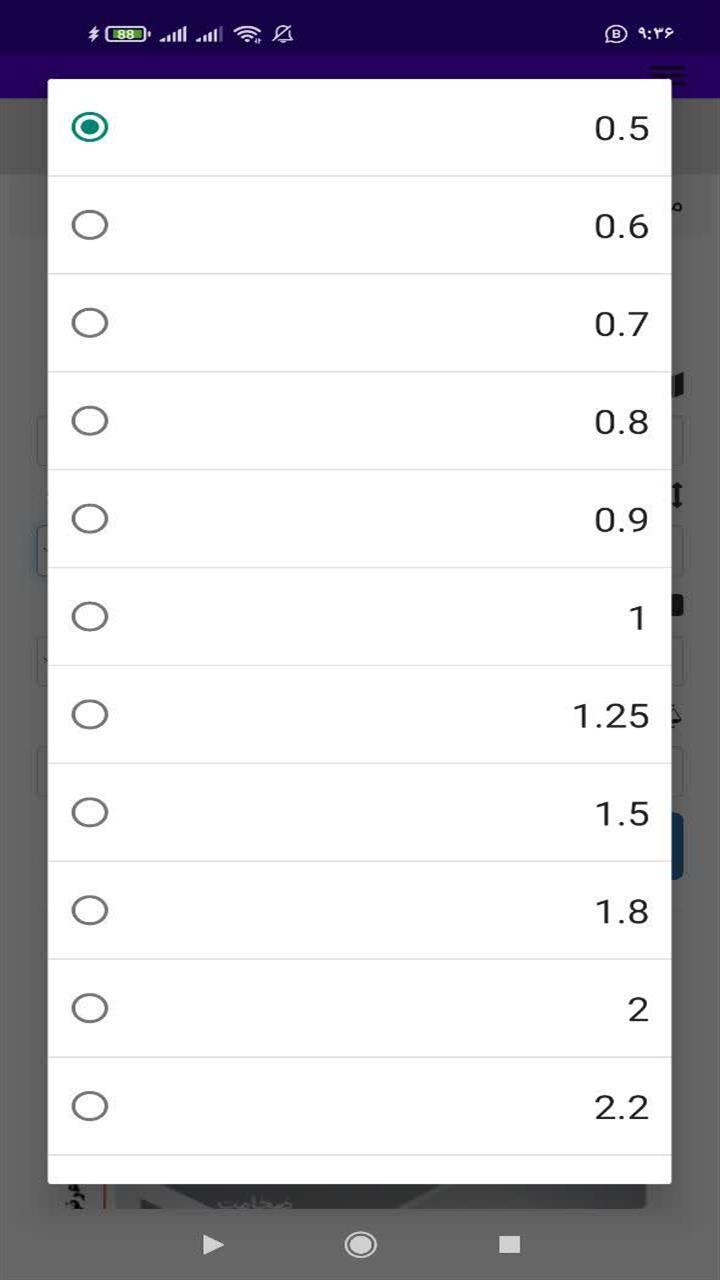Screen dimensions: 720x1280
Task: Tap the clock in the status bar
Action: 655,34
